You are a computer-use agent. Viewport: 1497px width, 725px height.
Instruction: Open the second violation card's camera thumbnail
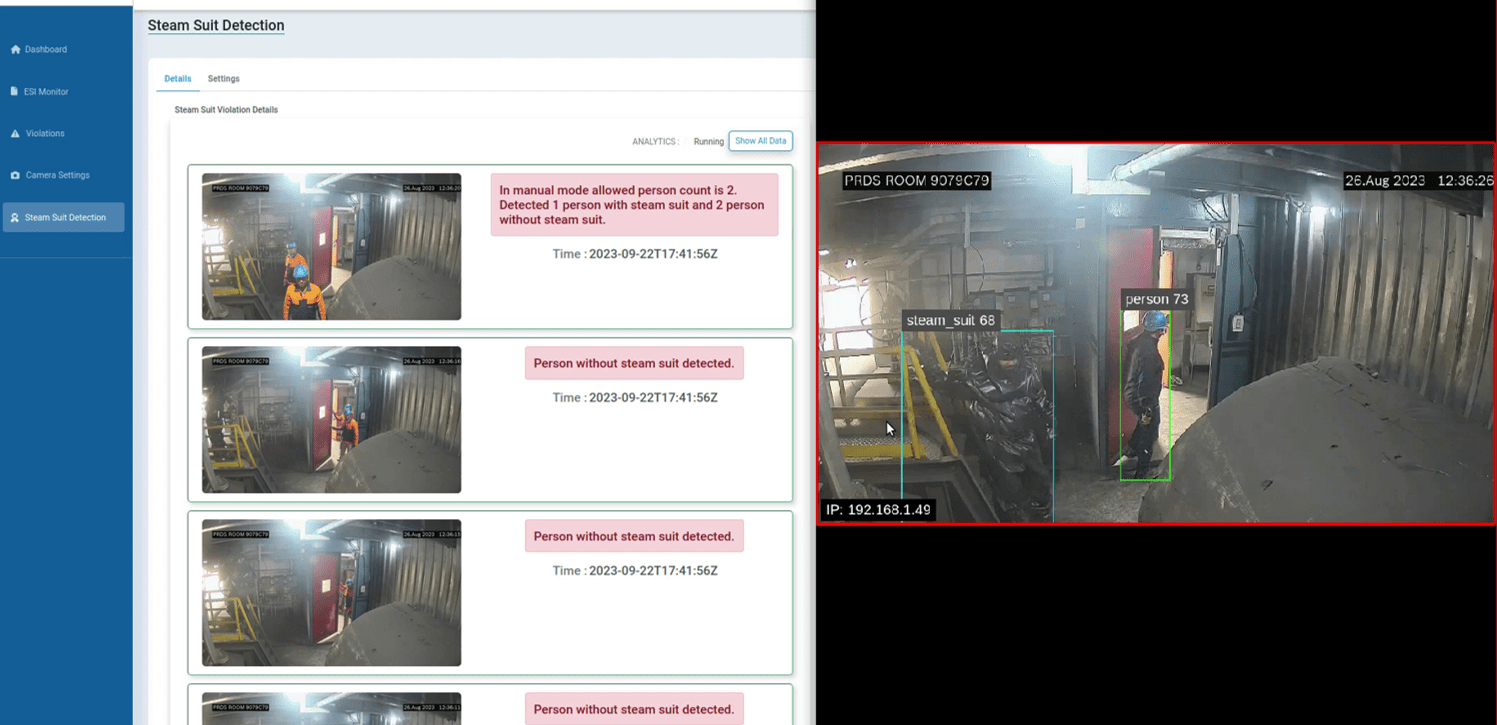click(331, 420)
